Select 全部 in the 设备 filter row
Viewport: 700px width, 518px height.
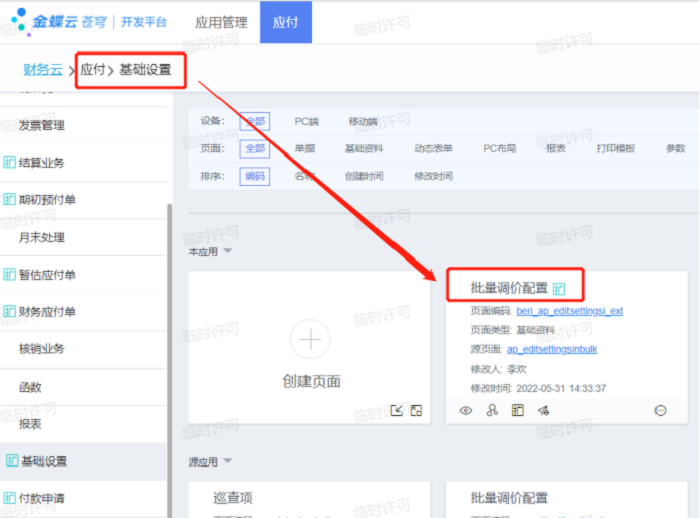click(x=255, y=121)
